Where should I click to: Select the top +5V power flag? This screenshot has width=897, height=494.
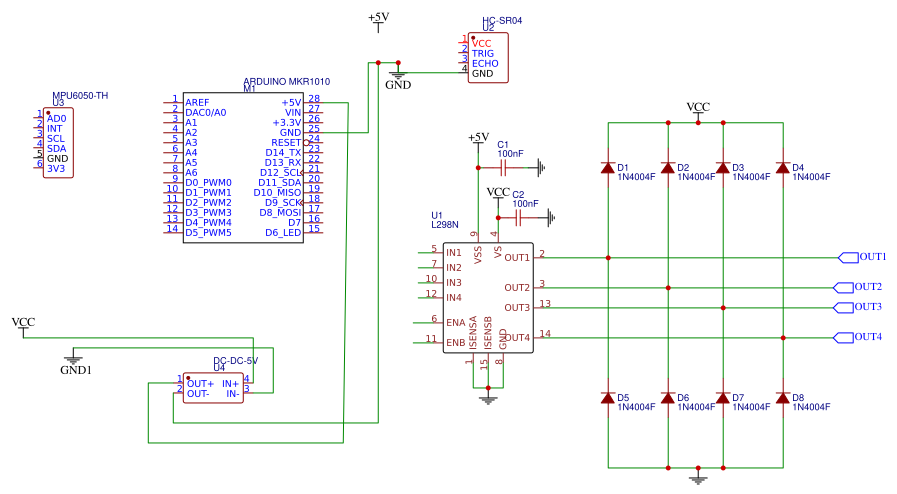click(x=378, y=21)
